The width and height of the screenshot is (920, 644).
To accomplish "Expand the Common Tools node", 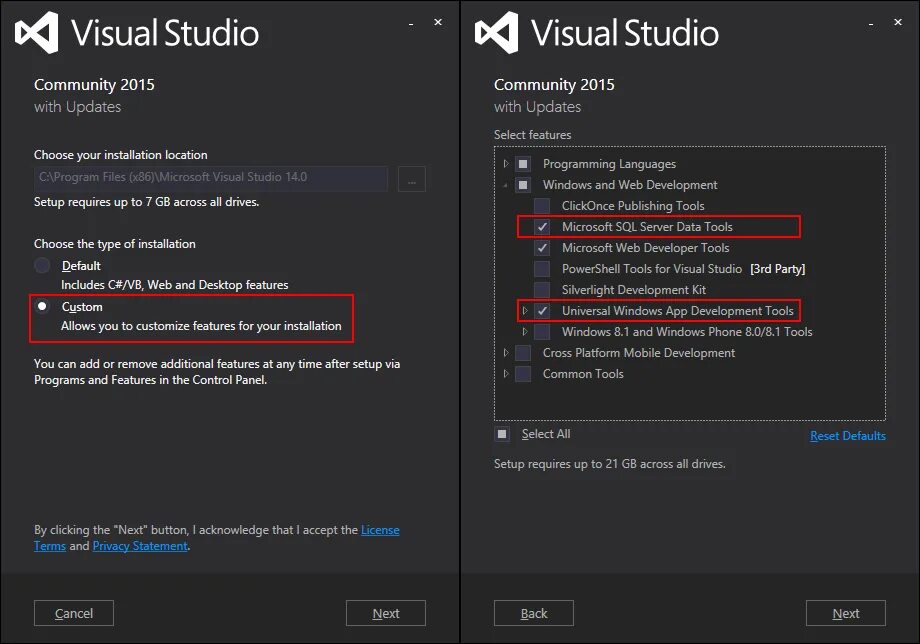I will [506, 374].
